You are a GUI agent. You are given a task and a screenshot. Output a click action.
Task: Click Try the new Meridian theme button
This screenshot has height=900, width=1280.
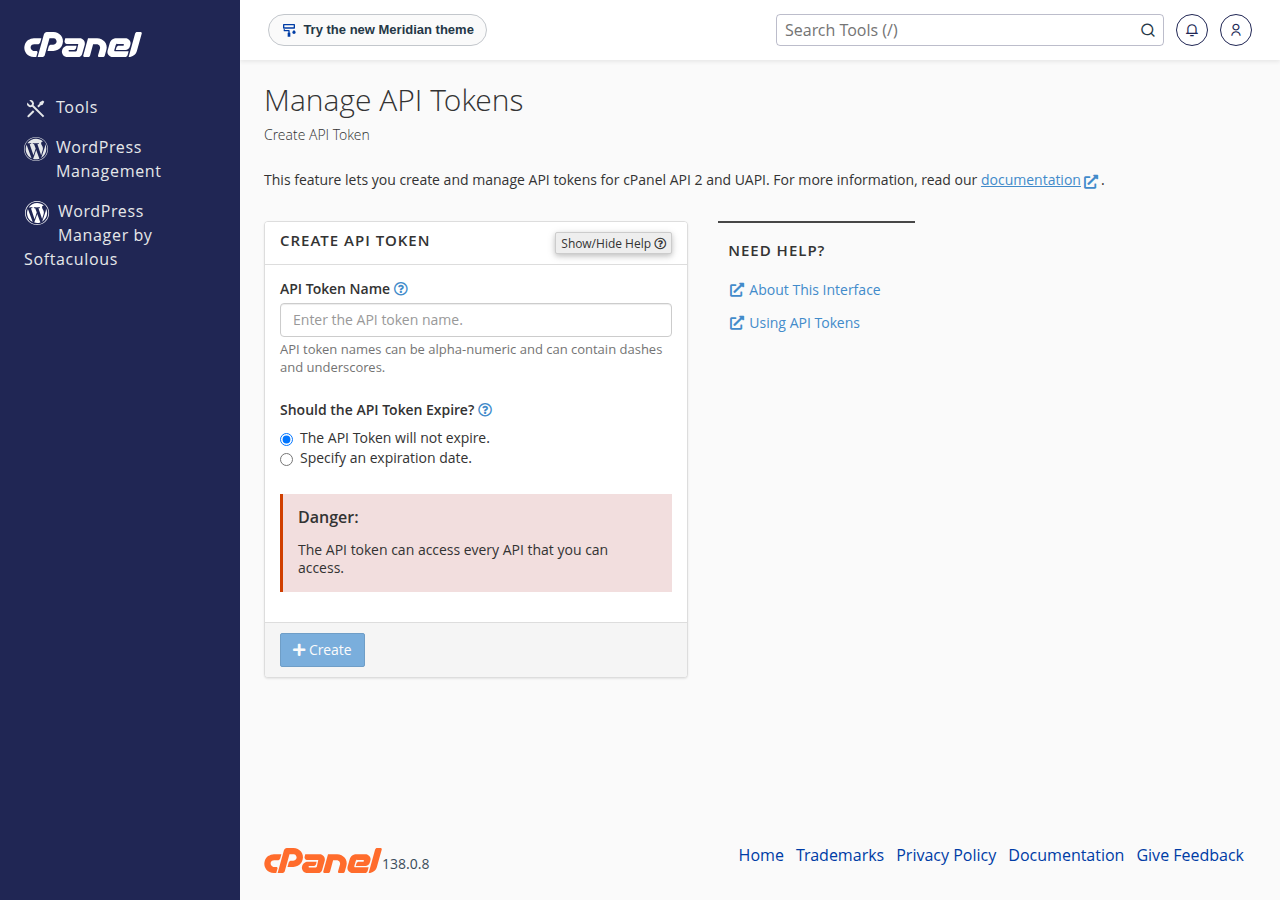pyautogui.click(x=377, y=30)
